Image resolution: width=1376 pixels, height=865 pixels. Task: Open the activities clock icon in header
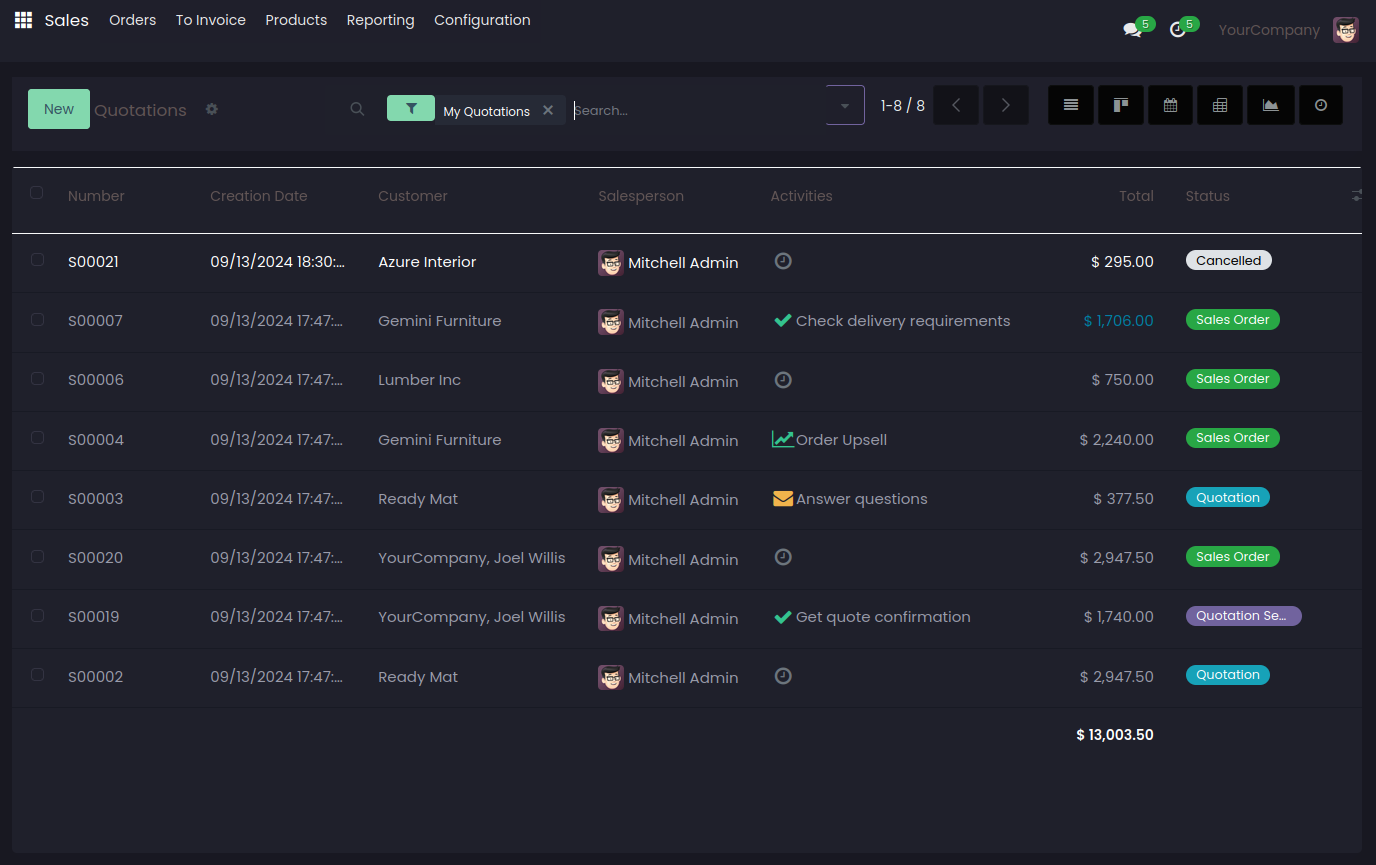click(1178, 30)
